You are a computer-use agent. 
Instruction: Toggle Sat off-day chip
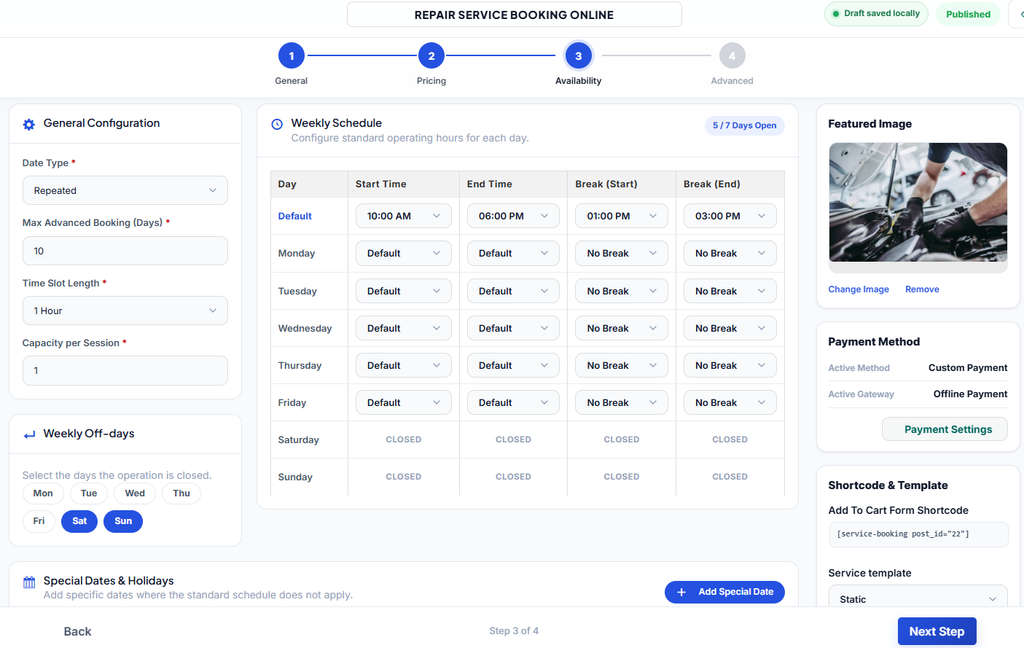click(80, 521)
